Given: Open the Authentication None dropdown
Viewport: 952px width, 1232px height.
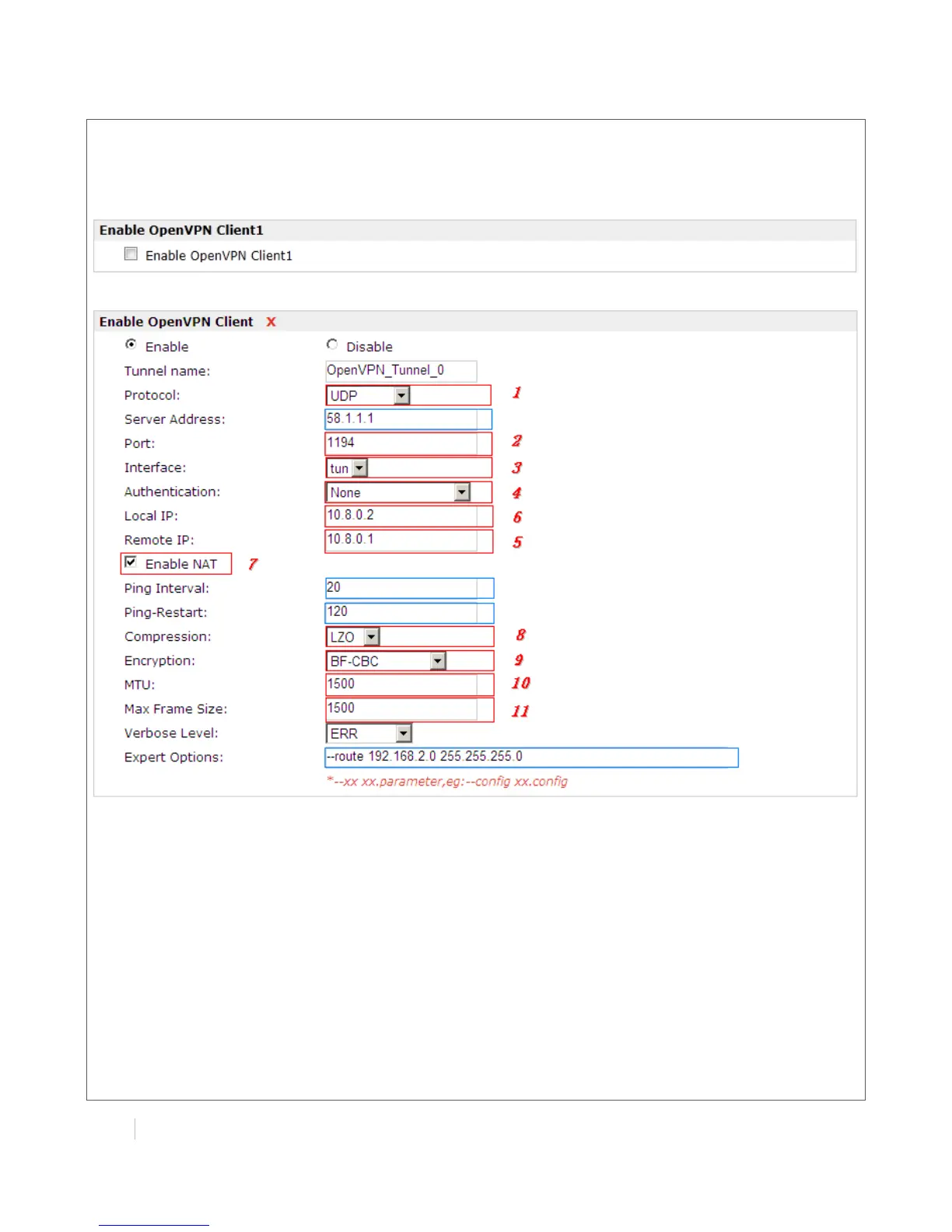Looking at the screenshot, I should (x=398, y=492).
